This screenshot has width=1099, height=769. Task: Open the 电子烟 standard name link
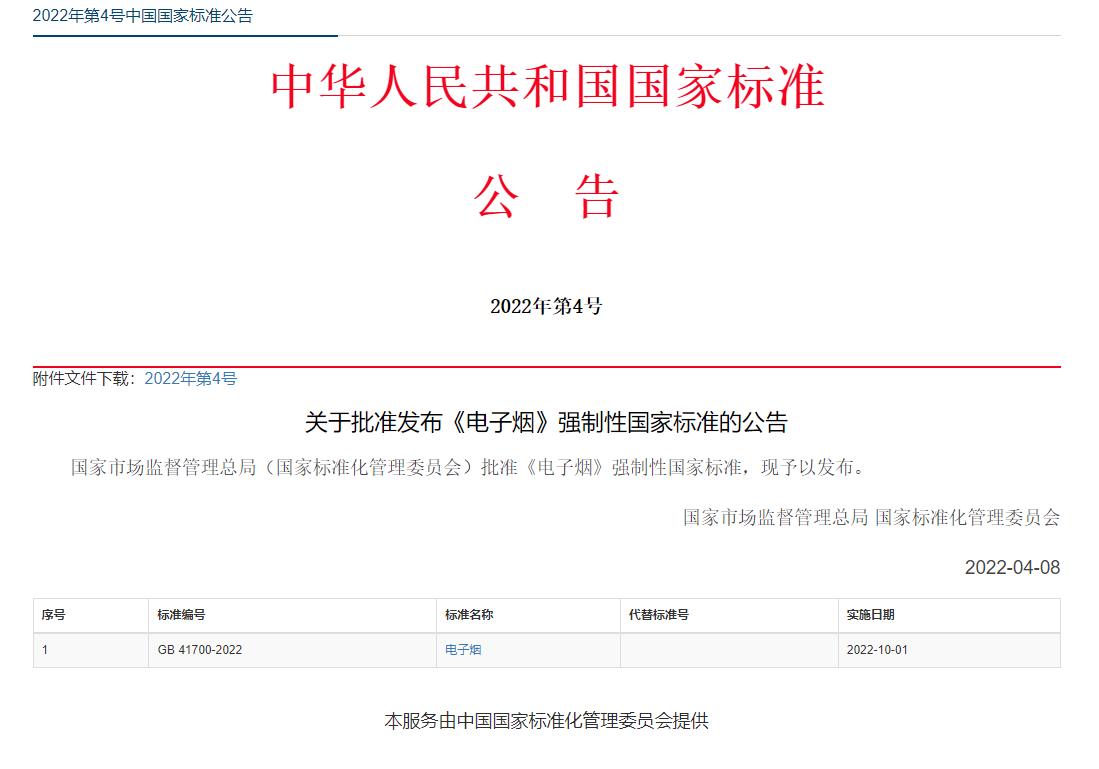click(463, 650)
